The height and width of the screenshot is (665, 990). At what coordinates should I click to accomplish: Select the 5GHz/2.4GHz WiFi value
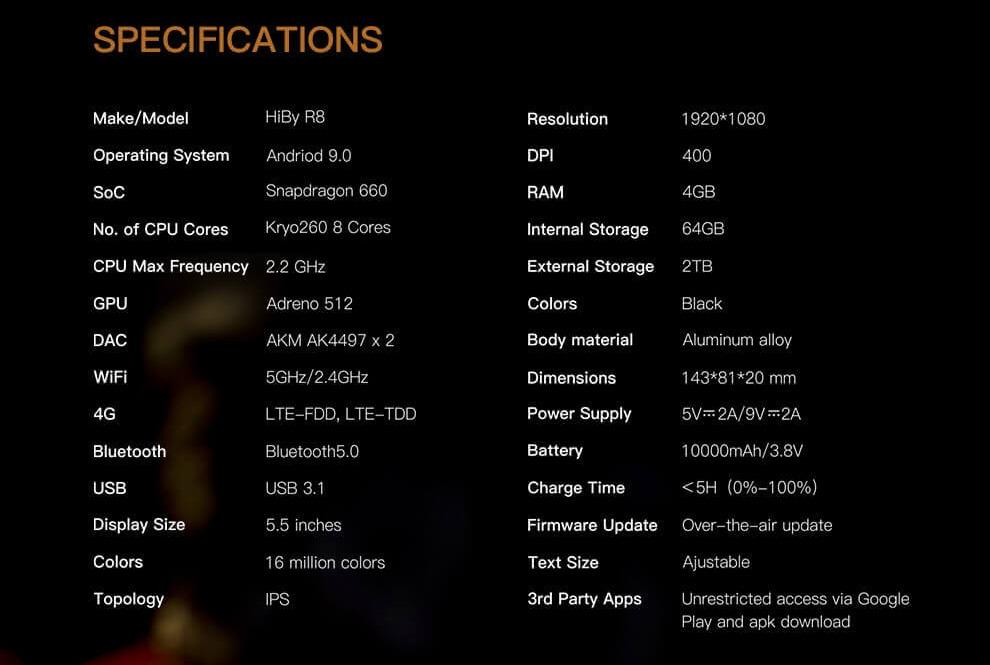(x=317, y=377)
